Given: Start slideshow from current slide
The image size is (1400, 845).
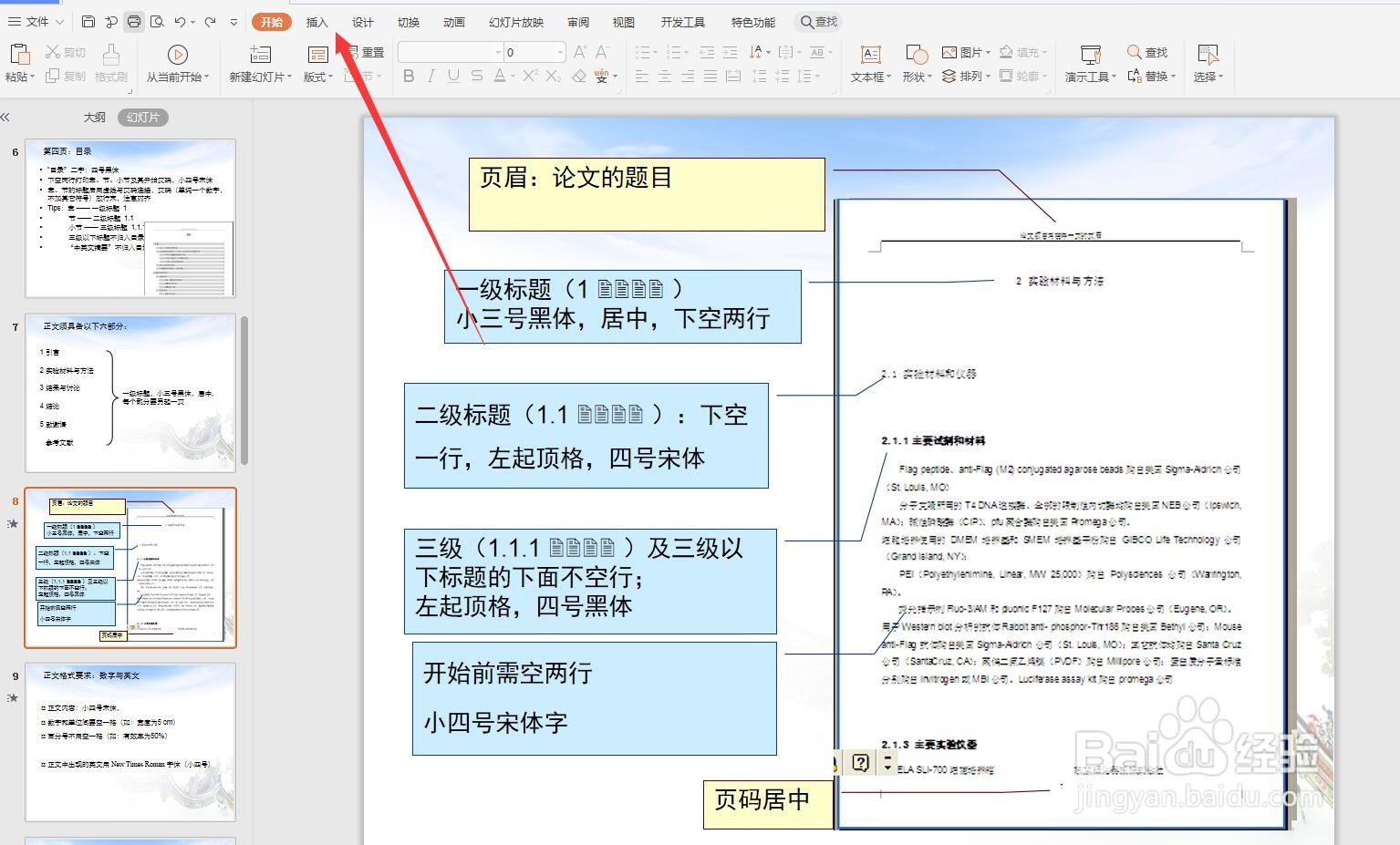Looking at the screenshot, I should click(176, 64).
